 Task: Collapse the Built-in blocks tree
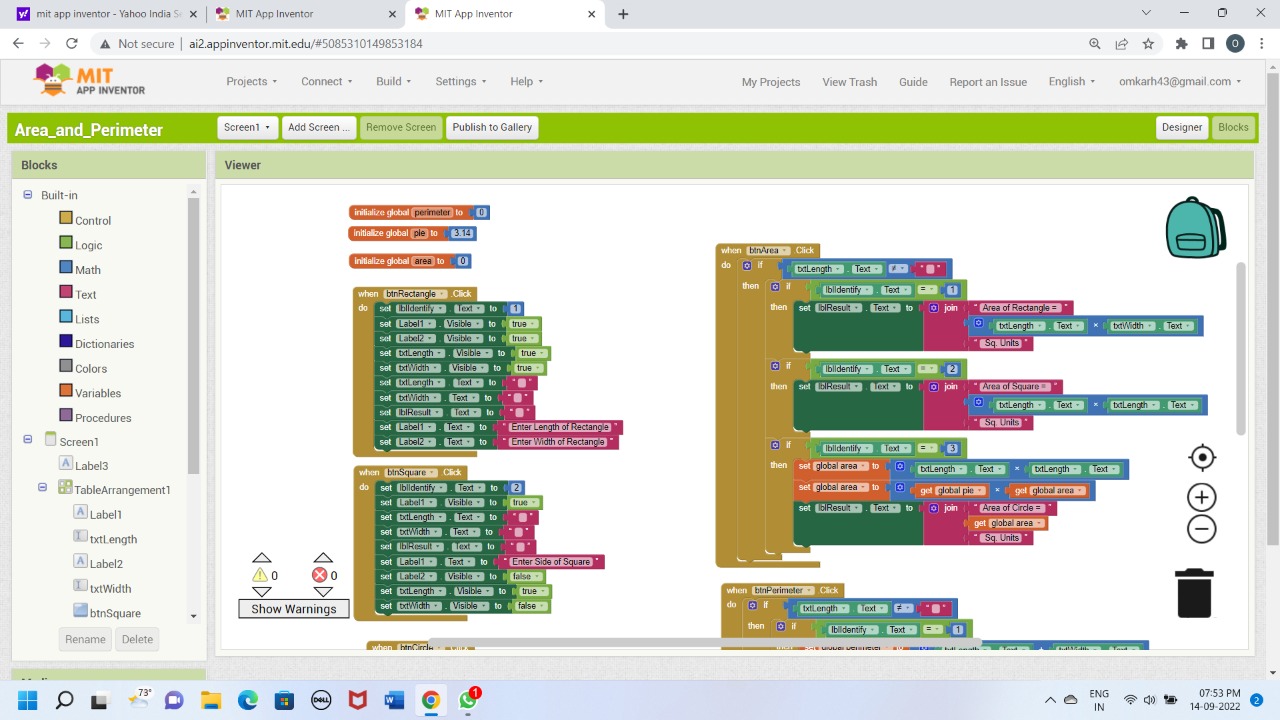pos(28,195)
